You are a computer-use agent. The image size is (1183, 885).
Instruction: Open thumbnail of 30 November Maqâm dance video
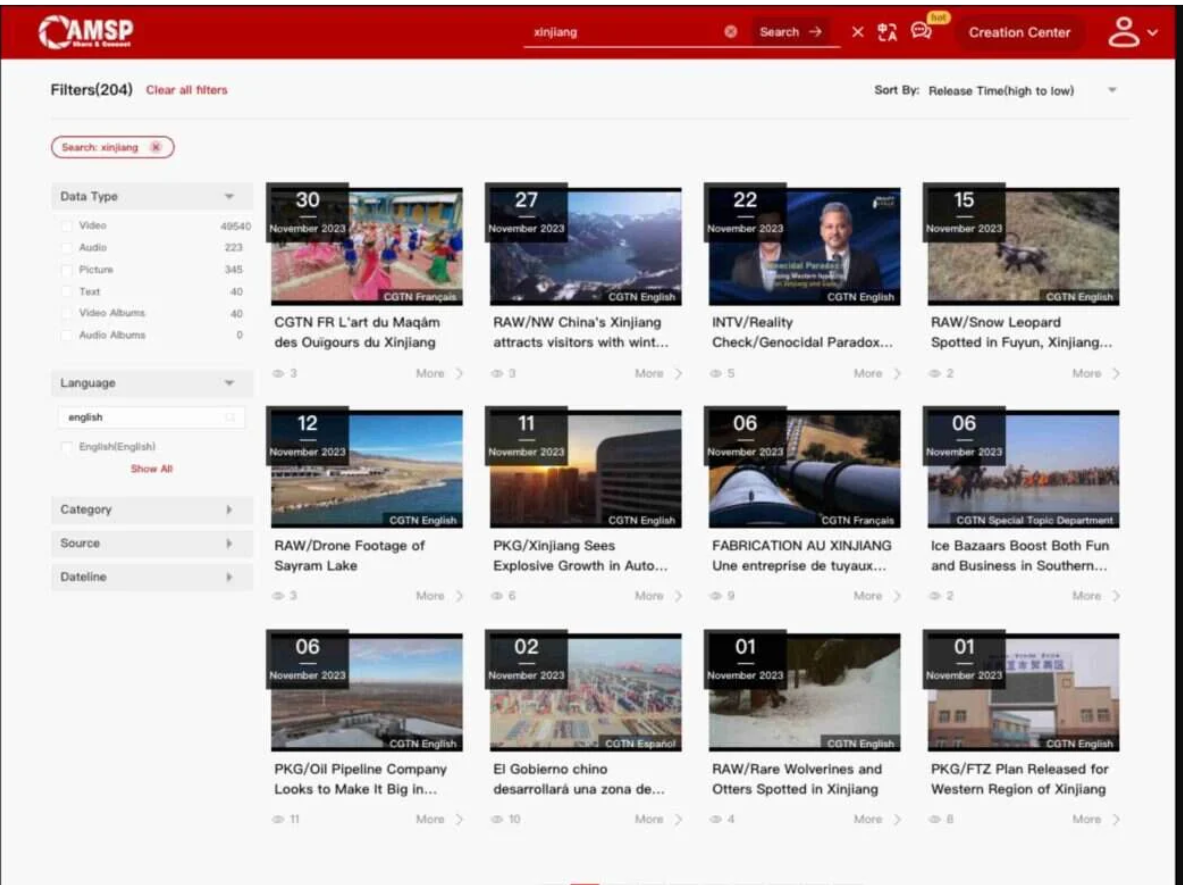367,246
